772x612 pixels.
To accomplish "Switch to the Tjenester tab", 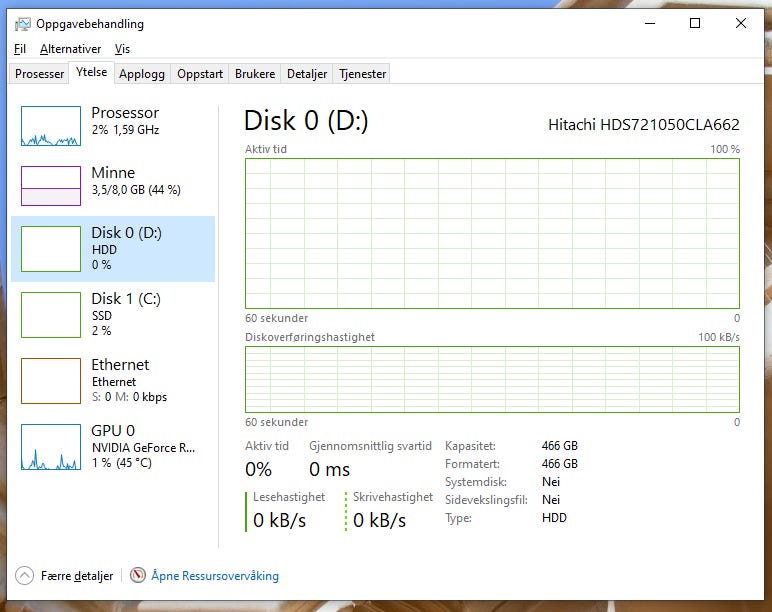I will [362, 74].
